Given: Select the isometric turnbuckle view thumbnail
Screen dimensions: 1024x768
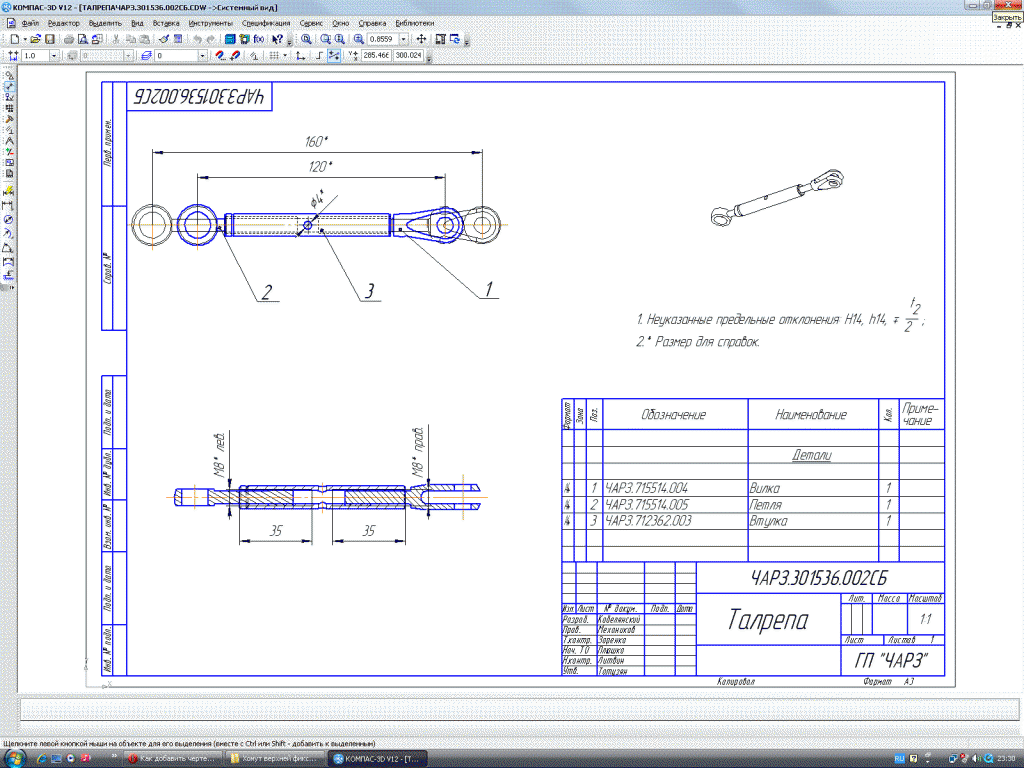Looking at the screenshot, I should pos(777,198).
